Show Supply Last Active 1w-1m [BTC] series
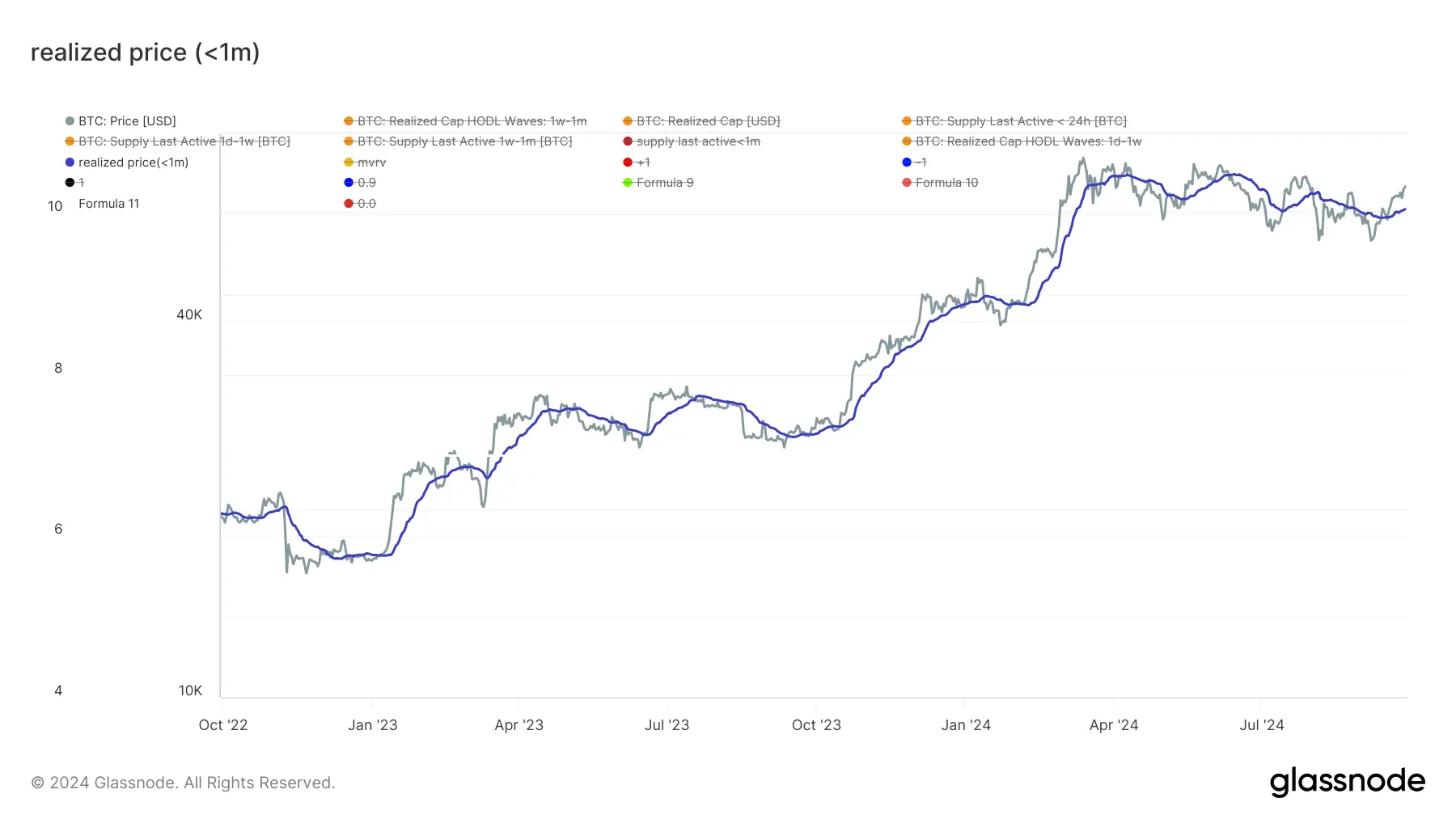Screen dimensions: 1456x819 click(x=458, y=141)
